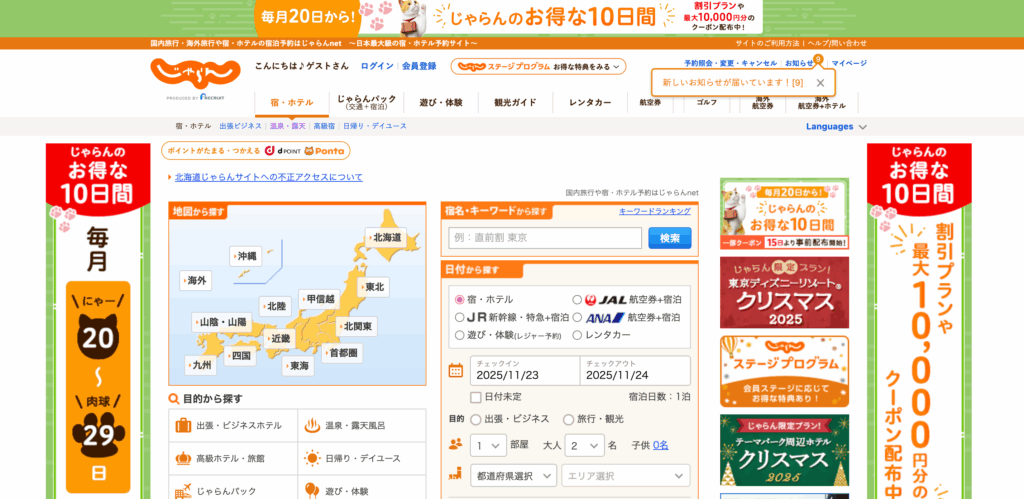The image size is (1024, 499).
Task: Open the レンタカー tab
Action: tap(590, 103)
